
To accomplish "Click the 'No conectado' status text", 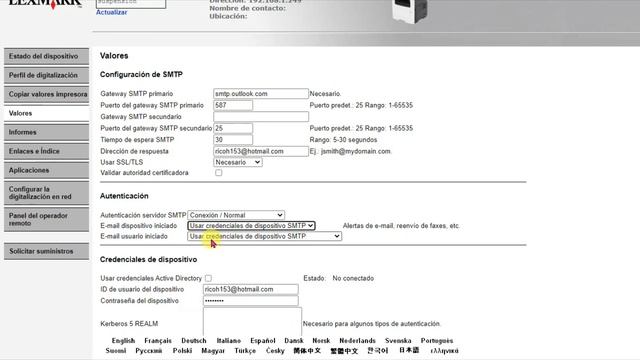I will [x=353, y=278].
